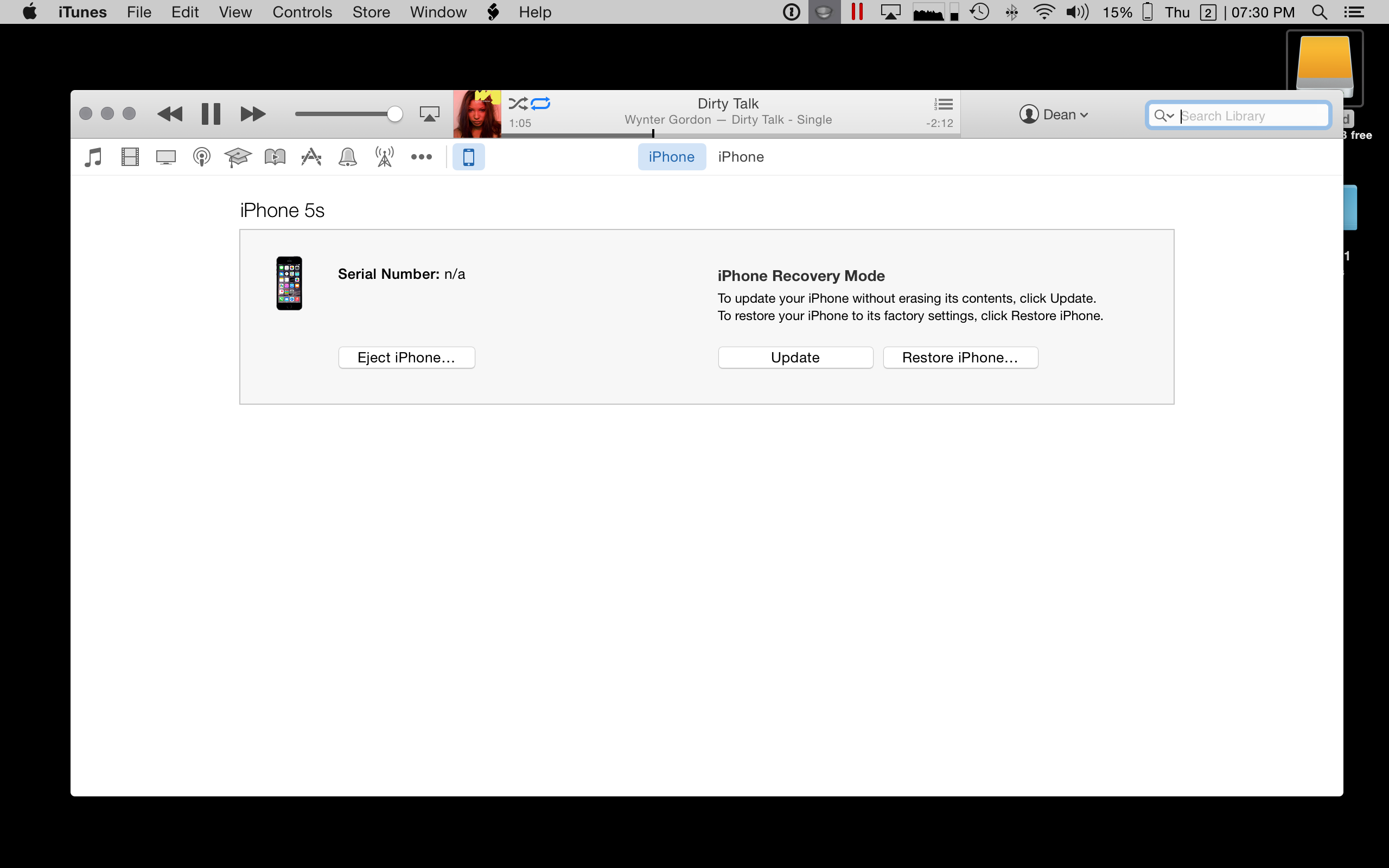Open Time Machine menu bar icon
The image size is (1389, 868).
coord(979,12)
